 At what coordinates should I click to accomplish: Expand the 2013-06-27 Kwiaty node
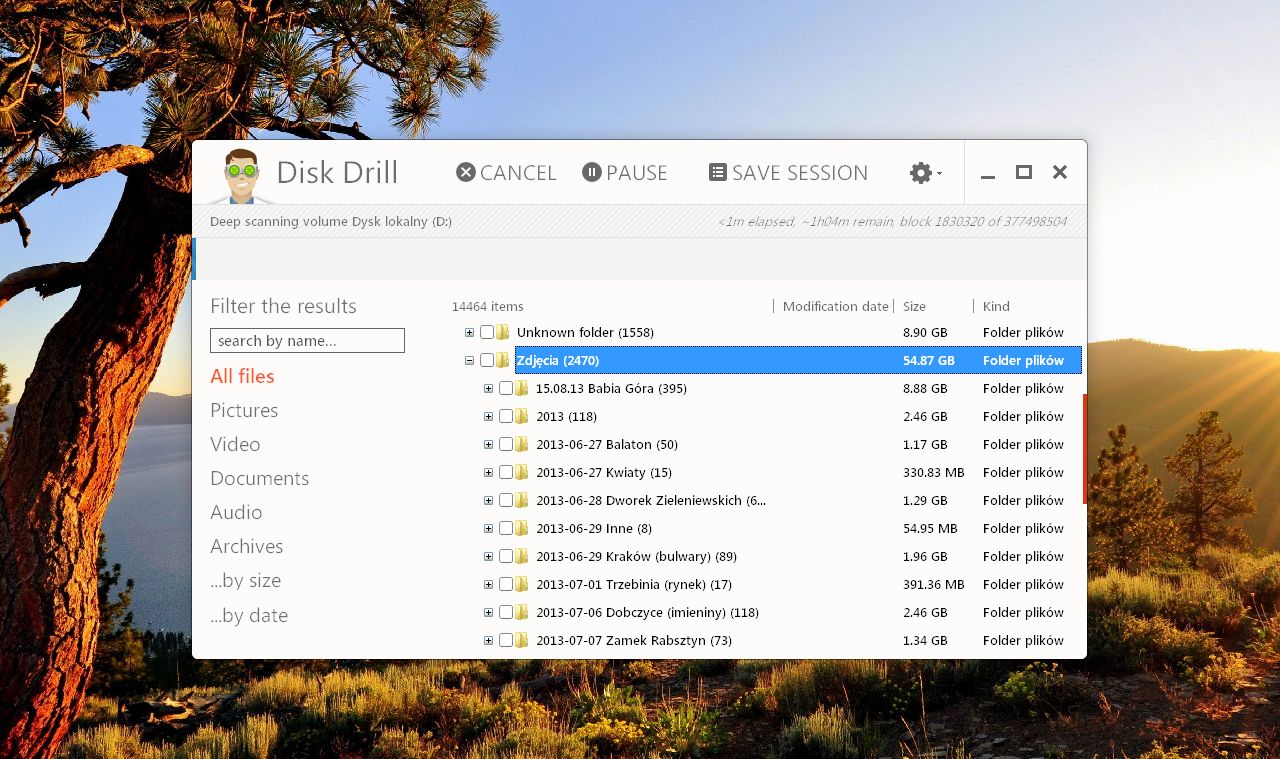click(488, 472)
